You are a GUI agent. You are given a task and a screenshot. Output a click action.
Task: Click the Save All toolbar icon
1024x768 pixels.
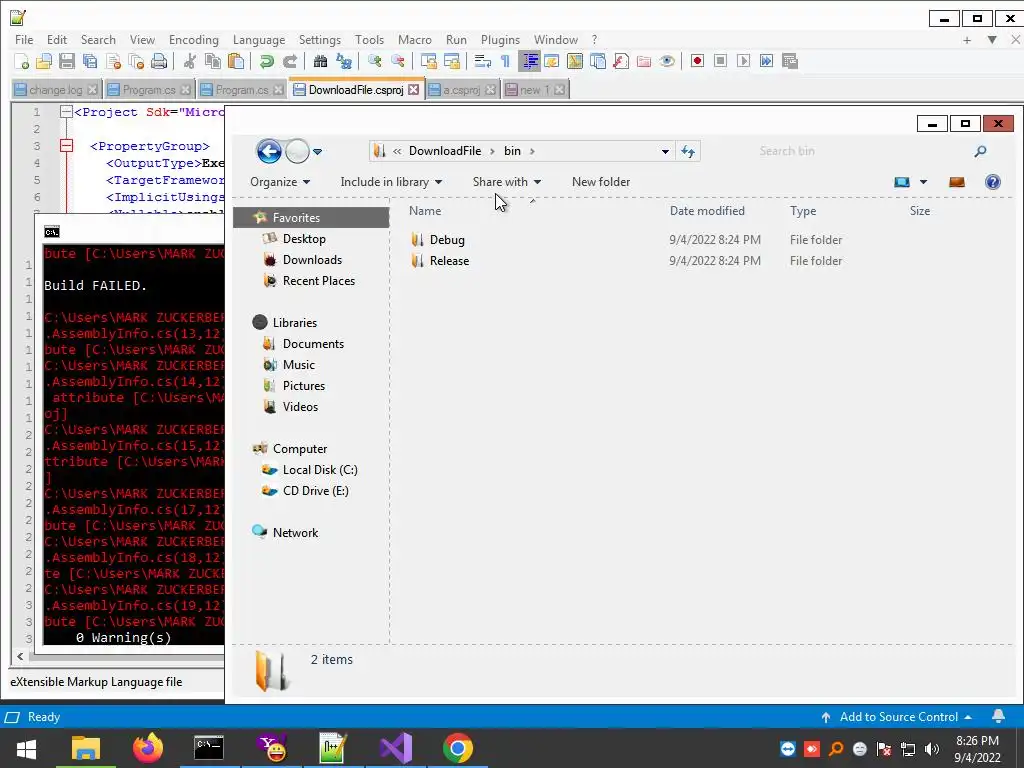pyautogui.click(x=90, y=61)
